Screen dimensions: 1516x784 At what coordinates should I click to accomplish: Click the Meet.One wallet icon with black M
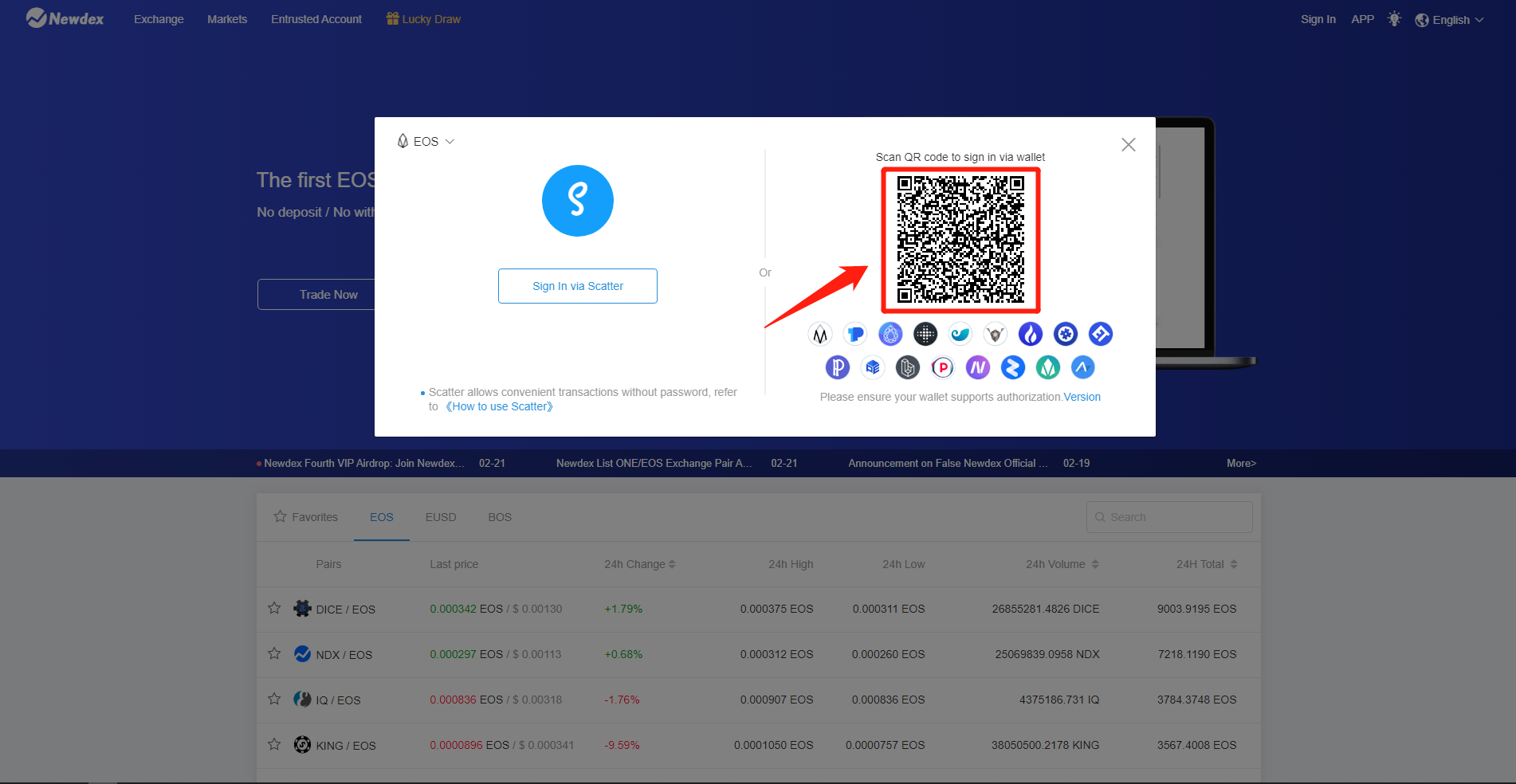[820, 334]
